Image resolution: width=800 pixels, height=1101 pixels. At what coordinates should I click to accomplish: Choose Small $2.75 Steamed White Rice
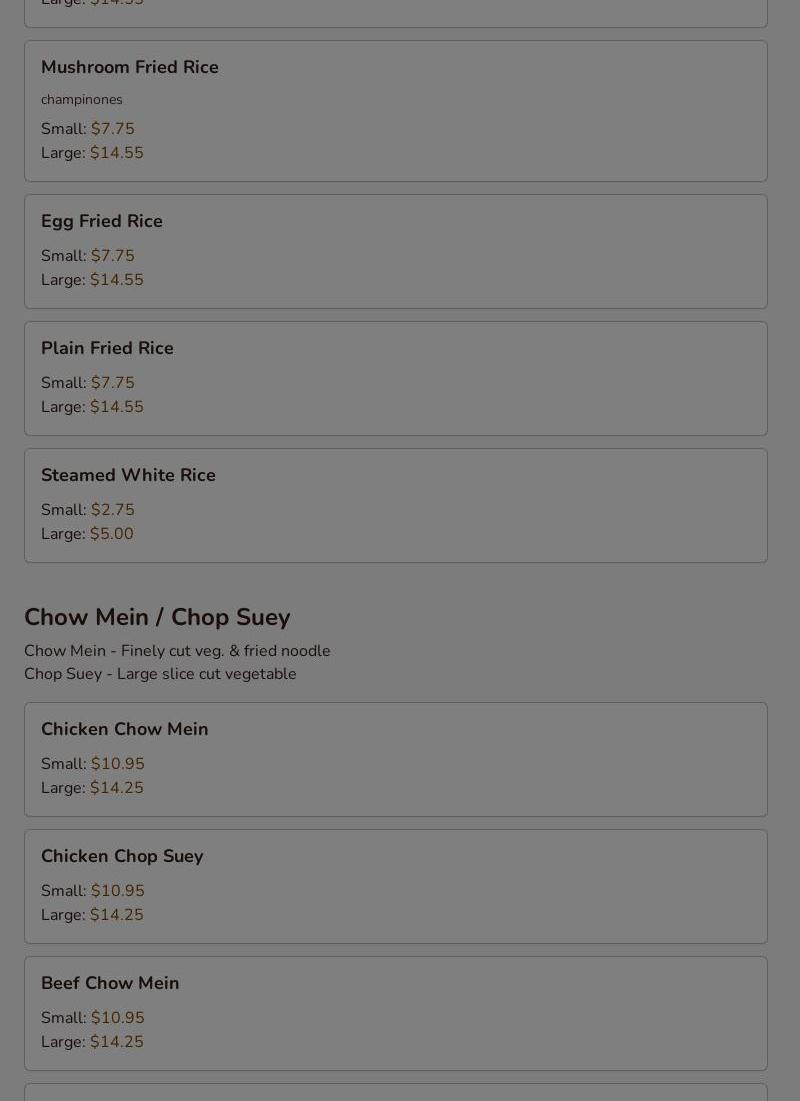click(x=112, y=510)
